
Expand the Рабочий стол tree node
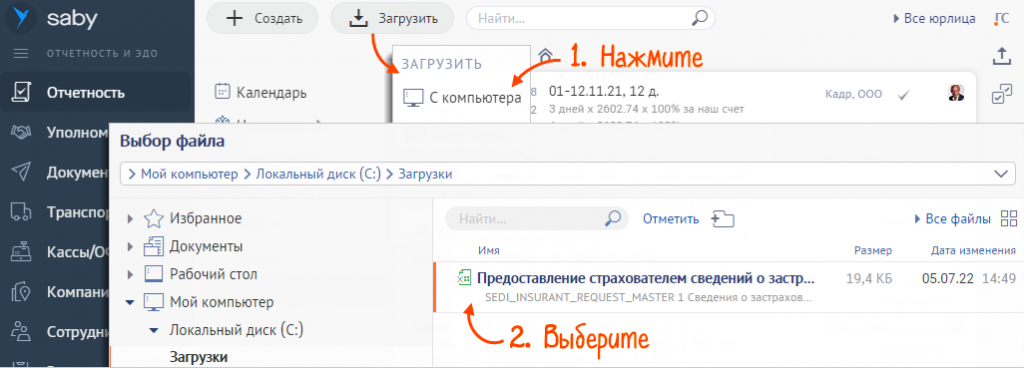[x=131, y=275]
